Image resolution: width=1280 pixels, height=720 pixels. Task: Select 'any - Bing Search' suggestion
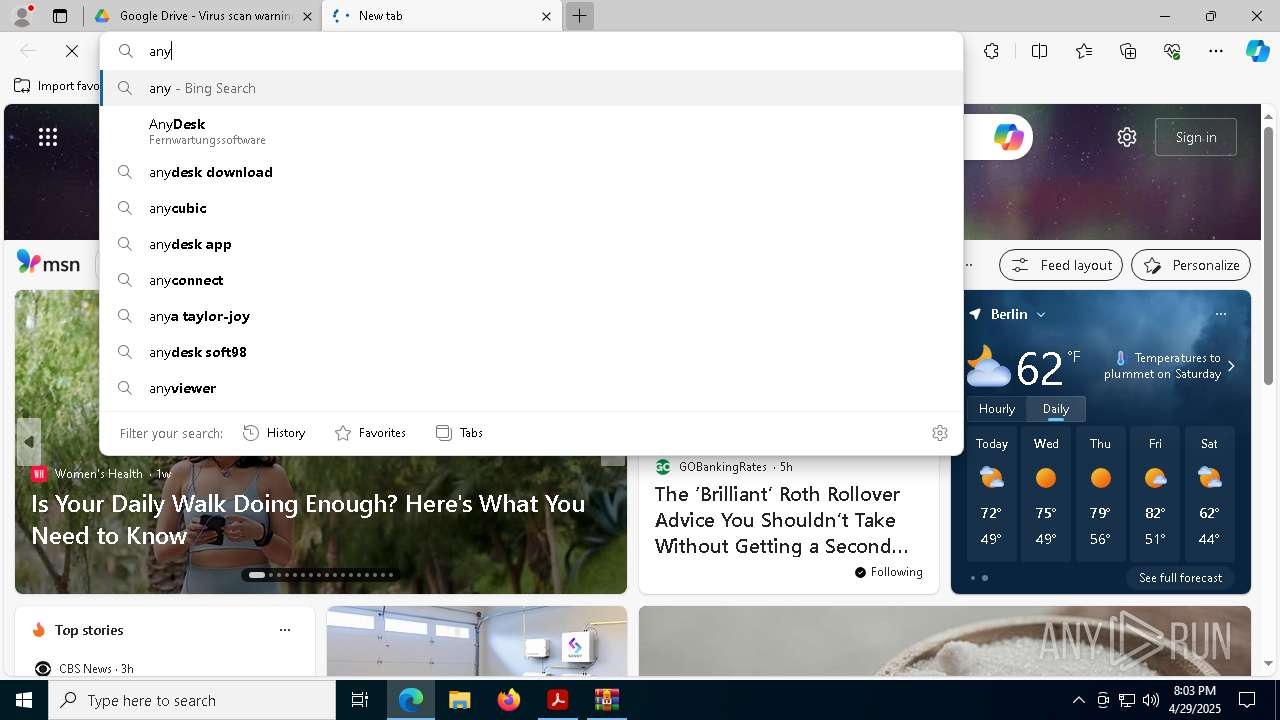(x=531, y=88)
